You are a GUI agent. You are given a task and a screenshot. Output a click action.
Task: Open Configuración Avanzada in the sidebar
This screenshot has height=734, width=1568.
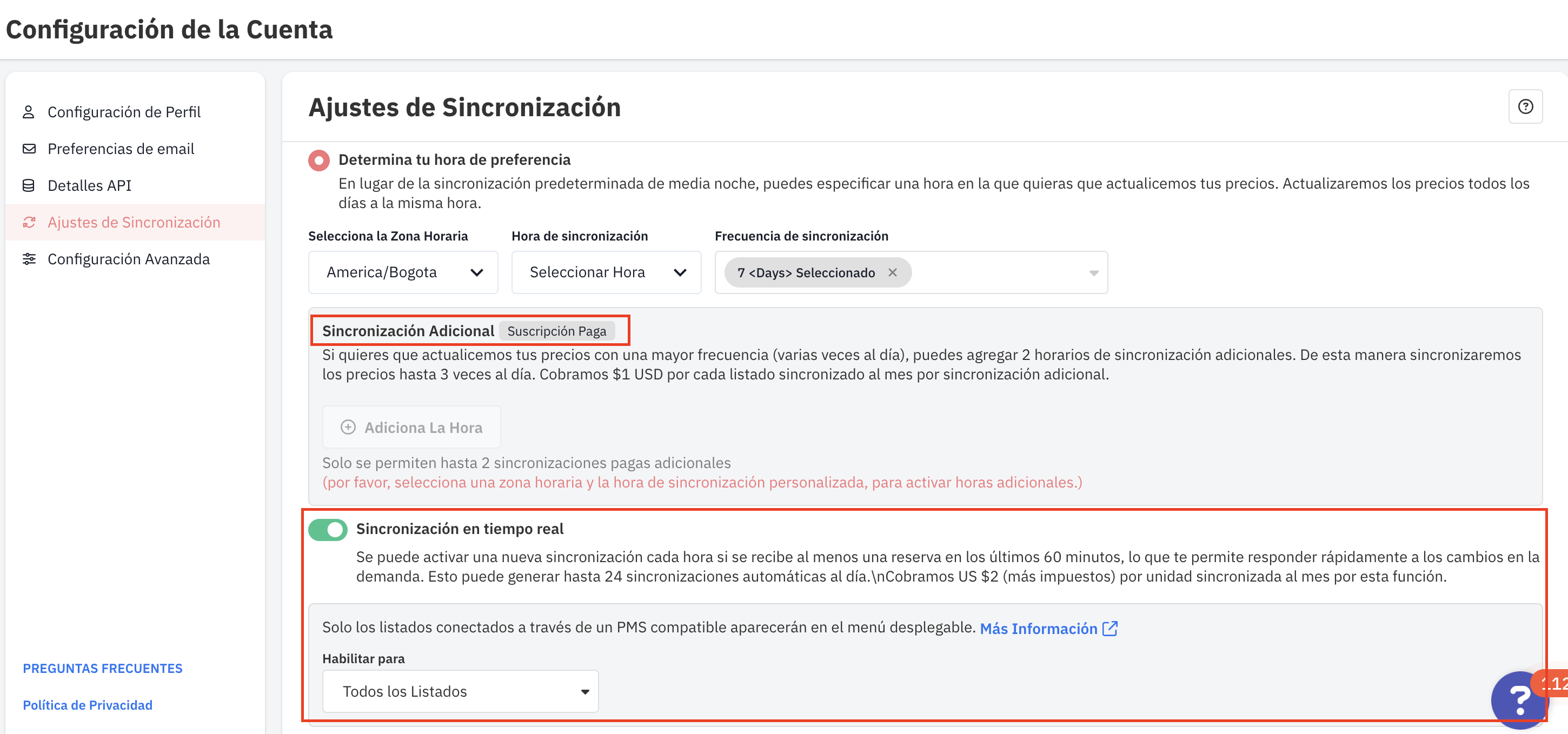click(x=129, y=259)
